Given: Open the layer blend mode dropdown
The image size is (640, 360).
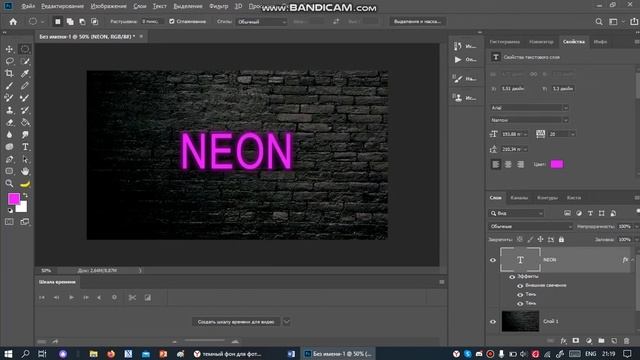Looking at the screenshot, I should coord(530,227).
